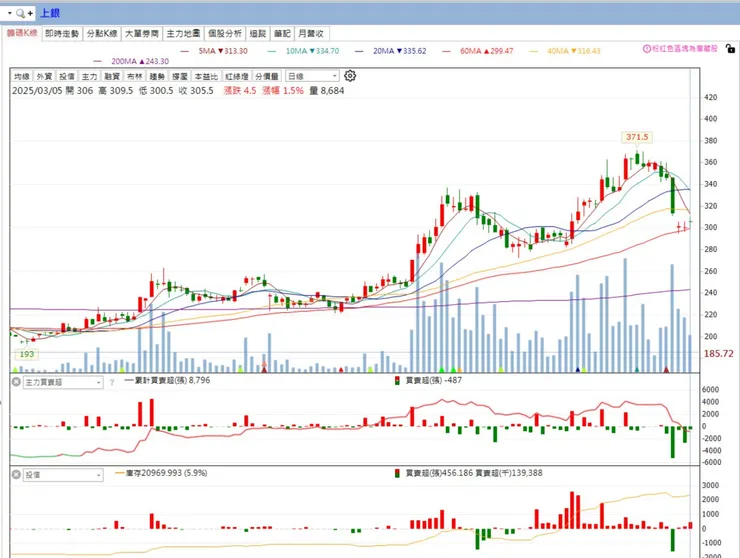The image size is (740, 558).
Task: Click the 紅綠燈 toolbar button
Action: (237, 76)
